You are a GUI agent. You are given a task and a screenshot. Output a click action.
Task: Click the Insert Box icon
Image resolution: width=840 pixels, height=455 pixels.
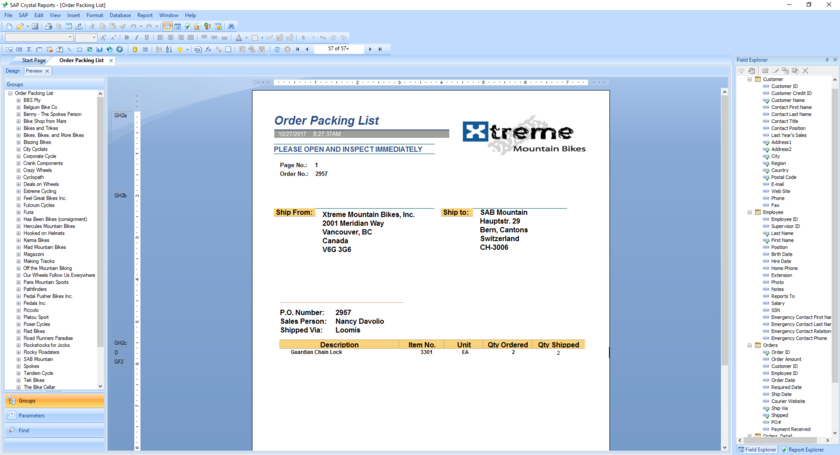point(79,49)
